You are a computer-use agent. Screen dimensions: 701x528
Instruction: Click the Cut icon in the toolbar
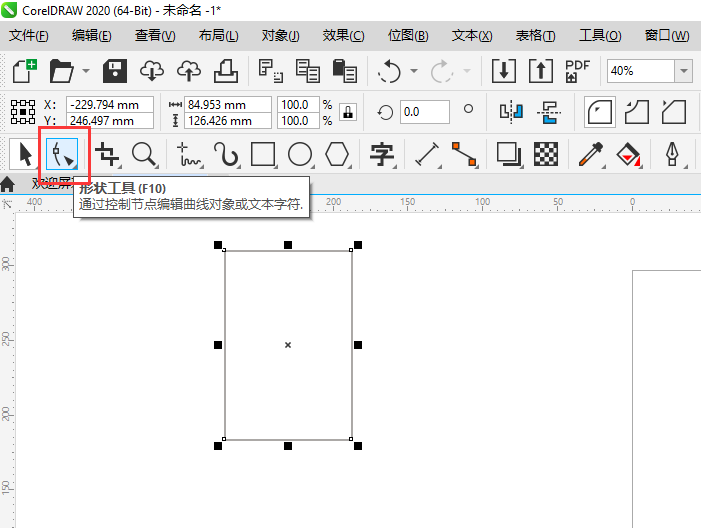click(270, 71)
